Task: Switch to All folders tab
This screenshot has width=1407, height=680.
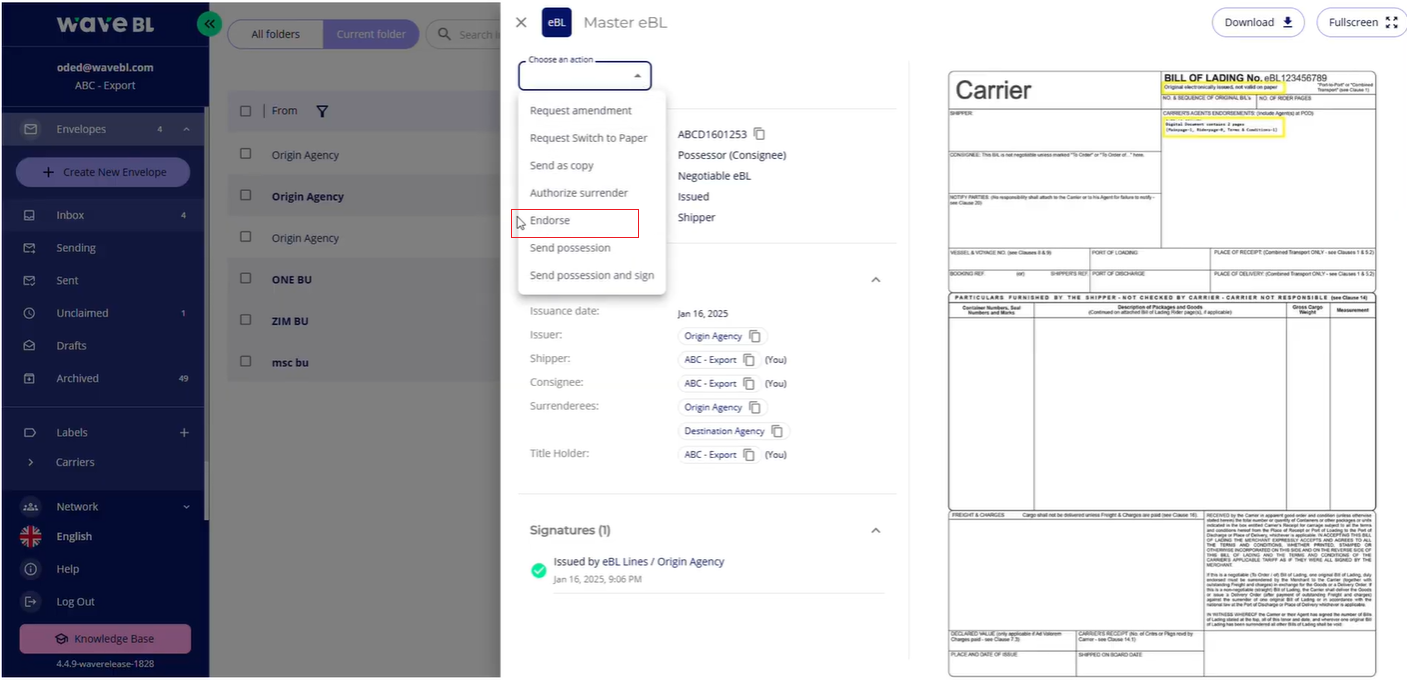Action: [275, 34]
